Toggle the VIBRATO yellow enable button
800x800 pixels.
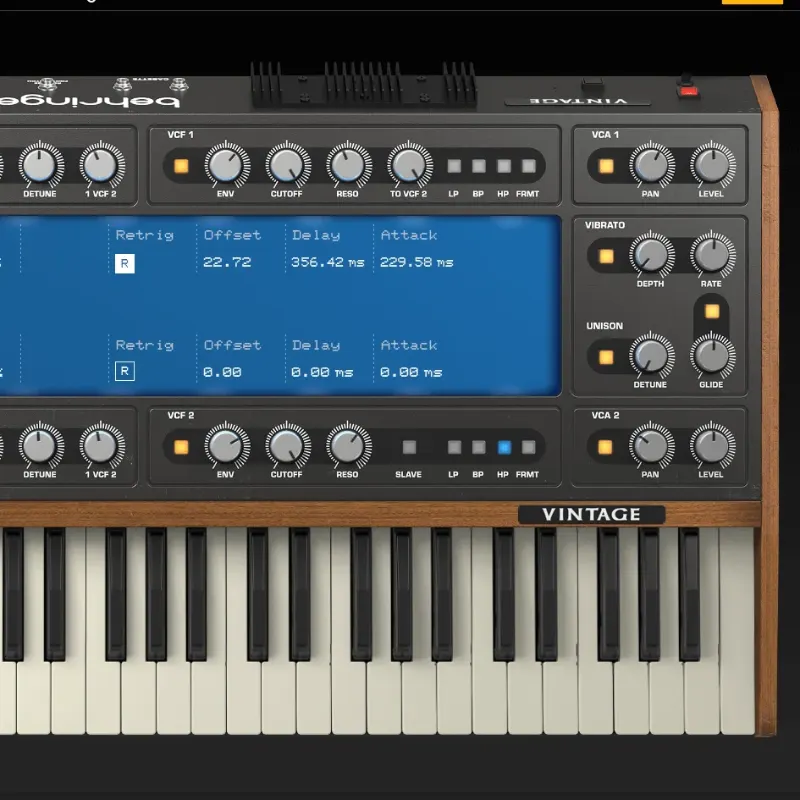(x=606, y=256)
